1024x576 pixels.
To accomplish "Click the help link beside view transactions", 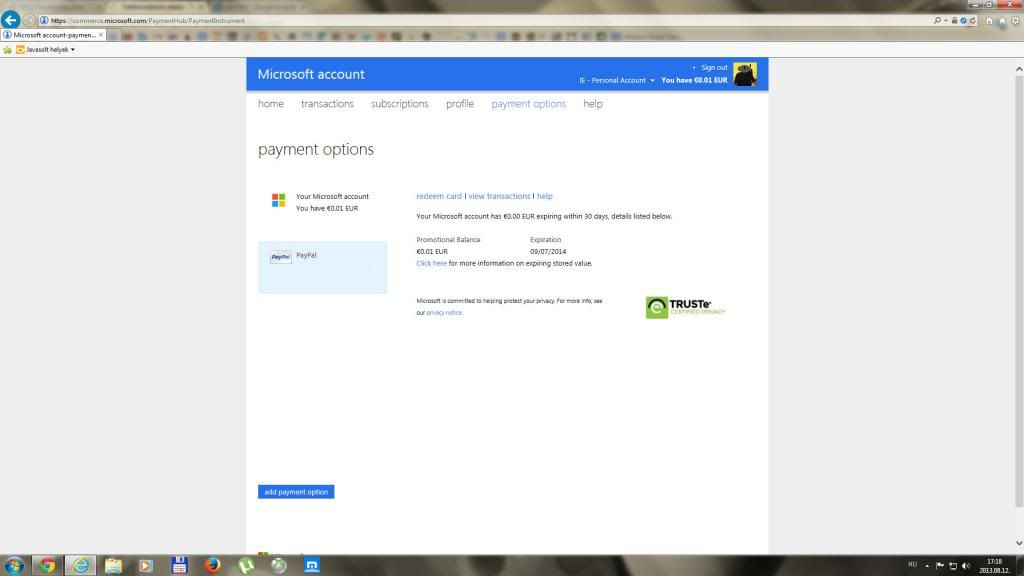I will tap(545, 196).
